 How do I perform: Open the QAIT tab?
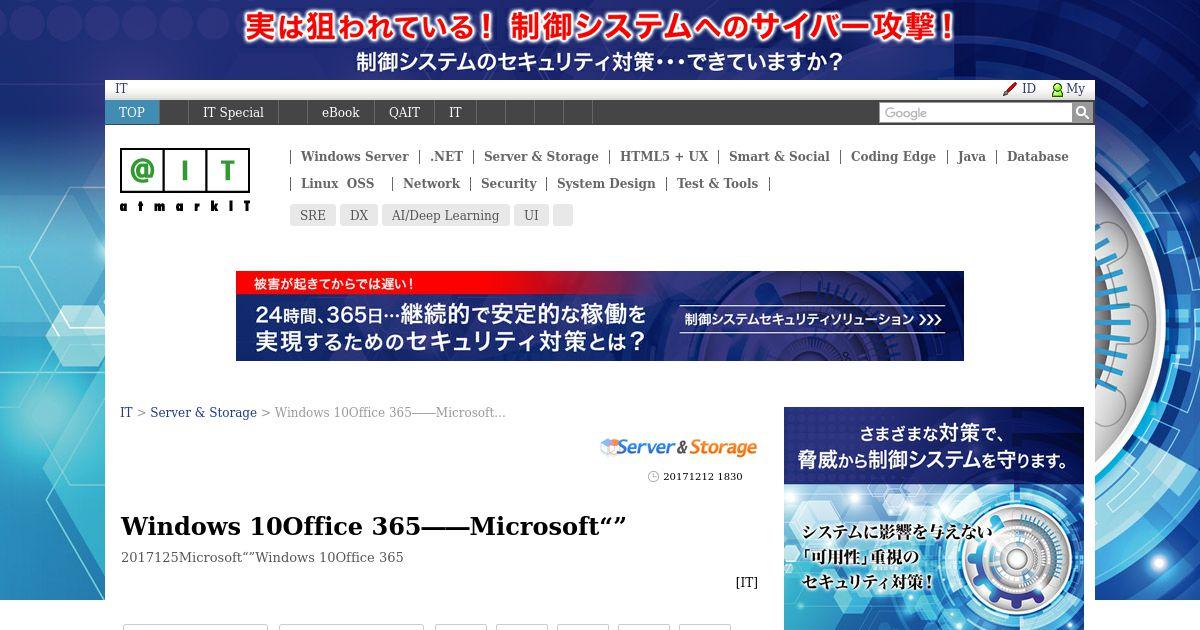[404, 112]
